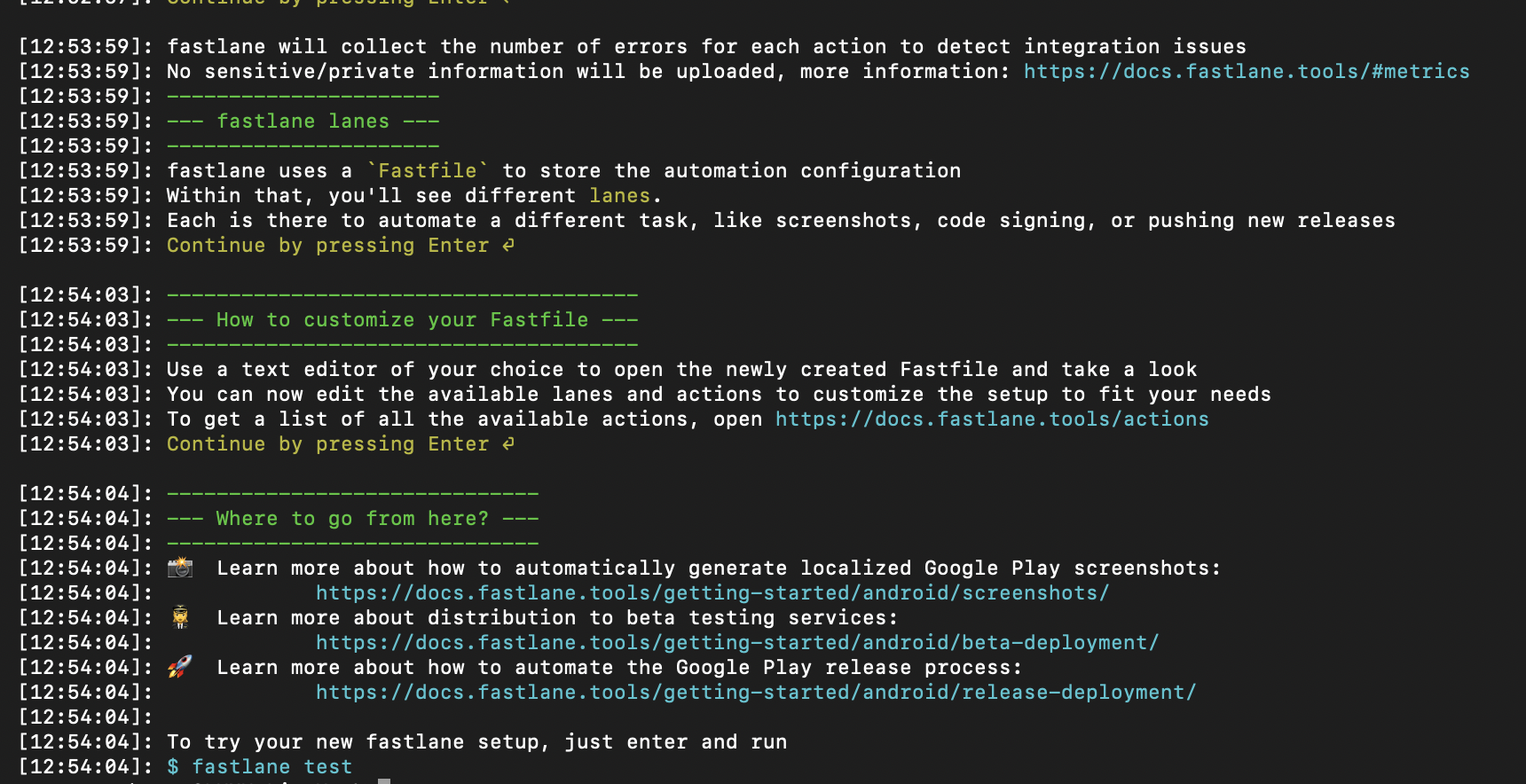Click the yellow 'lanes' word
1526x784 pixels.
(x=619, y=195)
